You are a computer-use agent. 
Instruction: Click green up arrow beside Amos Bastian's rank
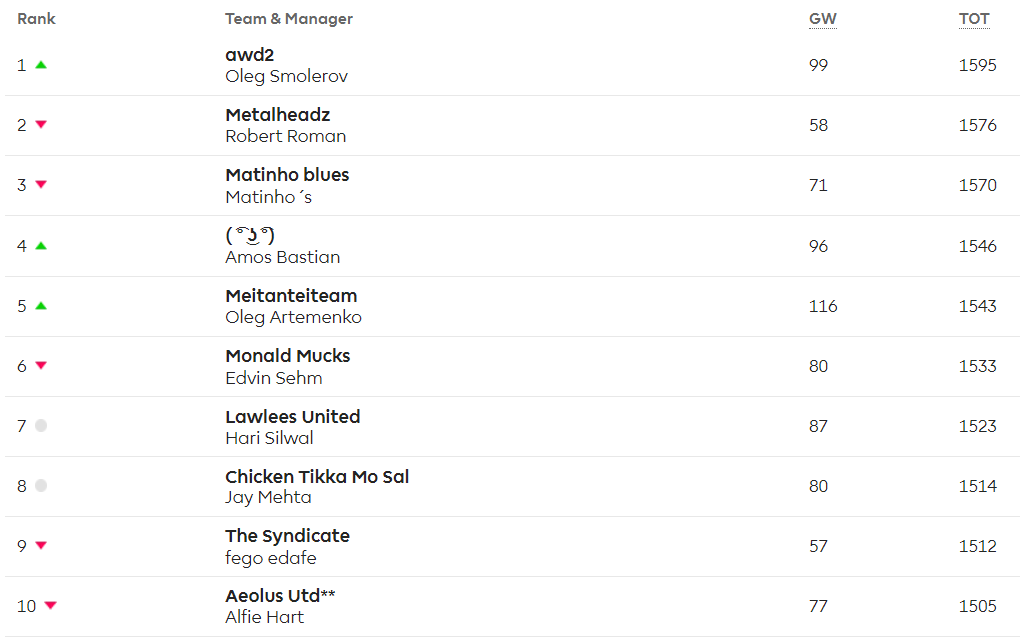point(41,246)
